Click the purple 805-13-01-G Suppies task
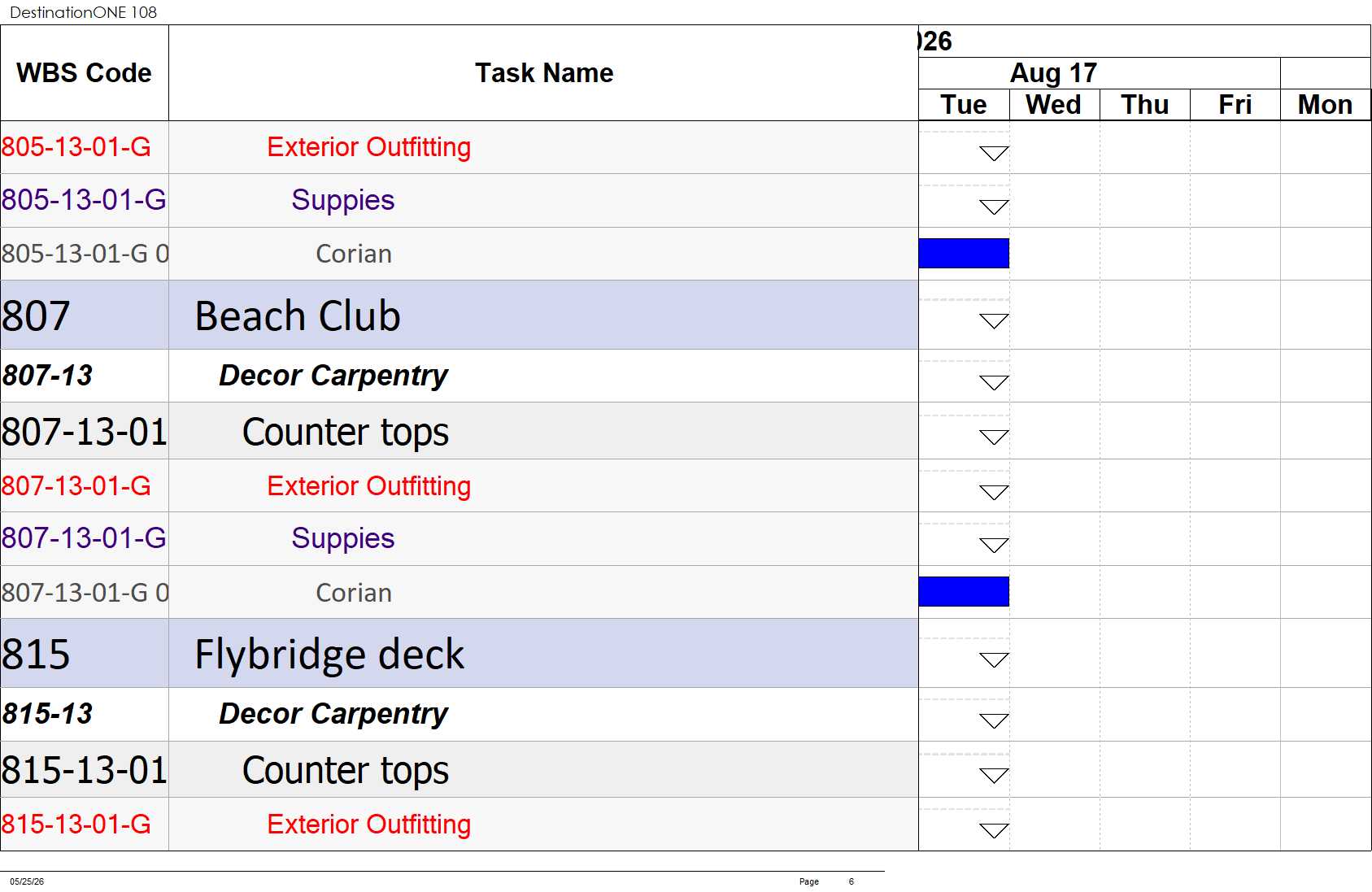Image resolution: width=1372 pixels, height=892 pixels. tap(342, 200)
